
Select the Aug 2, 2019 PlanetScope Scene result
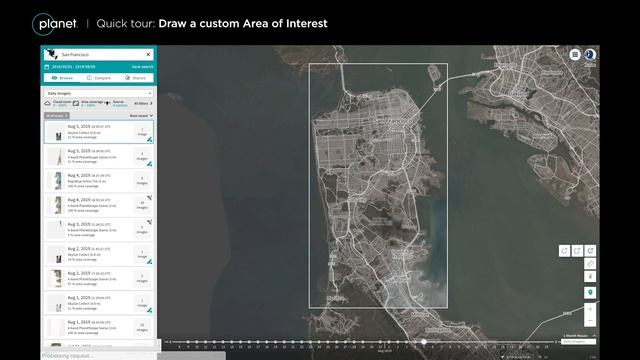(99, 279)
